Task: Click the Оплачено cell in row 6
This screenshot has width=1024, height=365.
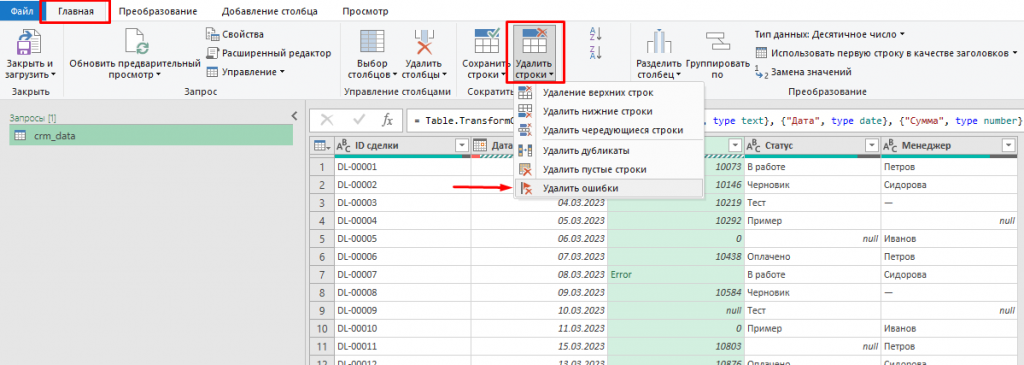Action: click(811, 257)
